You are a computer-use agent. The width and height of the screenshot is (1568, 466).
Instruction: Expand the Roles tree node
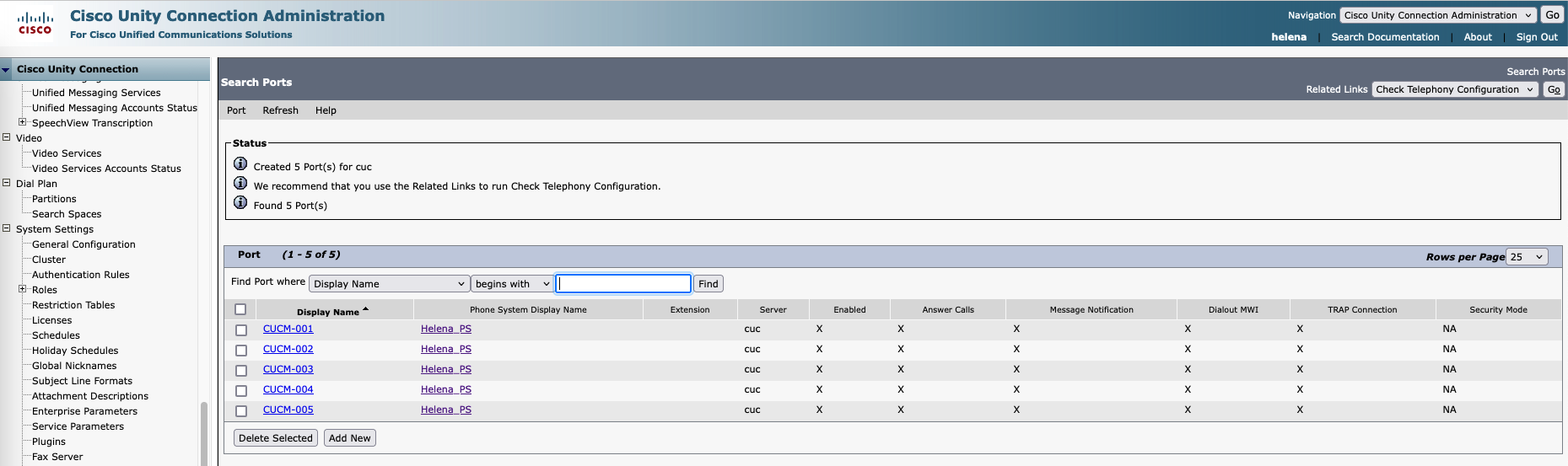click(x=23, y=289)
